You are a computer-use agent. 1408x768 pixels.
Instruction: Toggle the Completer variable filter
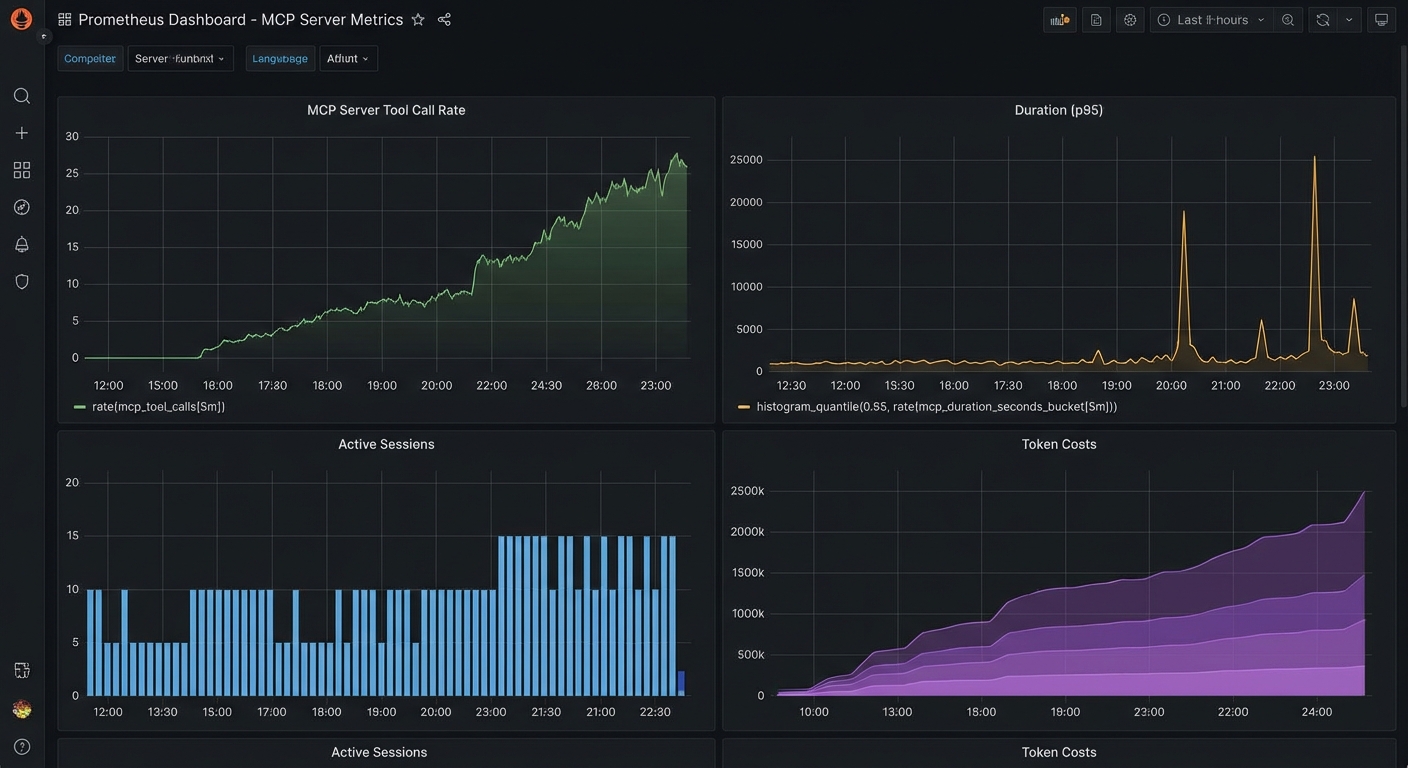(x=89, y=58)
